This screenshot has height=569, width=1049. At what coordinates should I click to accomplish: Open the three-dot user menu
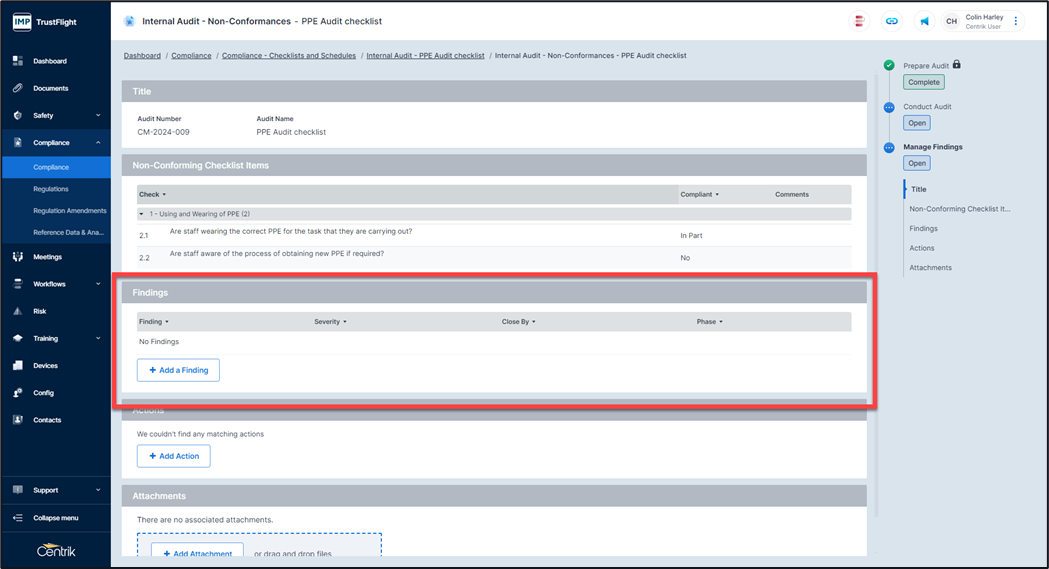pos(1016,21)
